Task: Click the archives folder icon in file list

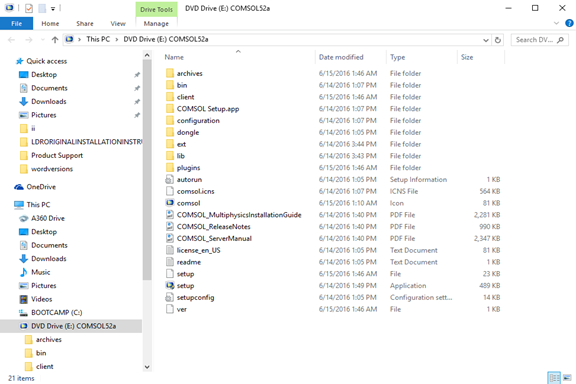Action: coord(170,73)
